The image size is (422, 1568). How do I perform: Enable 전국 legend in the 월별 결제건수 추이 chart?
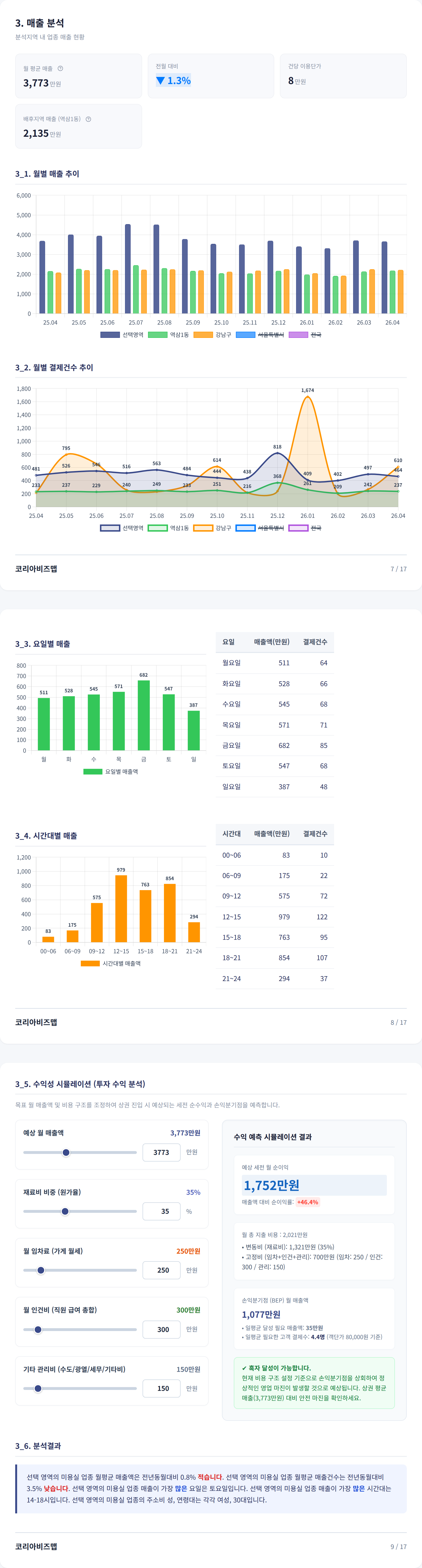click(x=305, y=528)
